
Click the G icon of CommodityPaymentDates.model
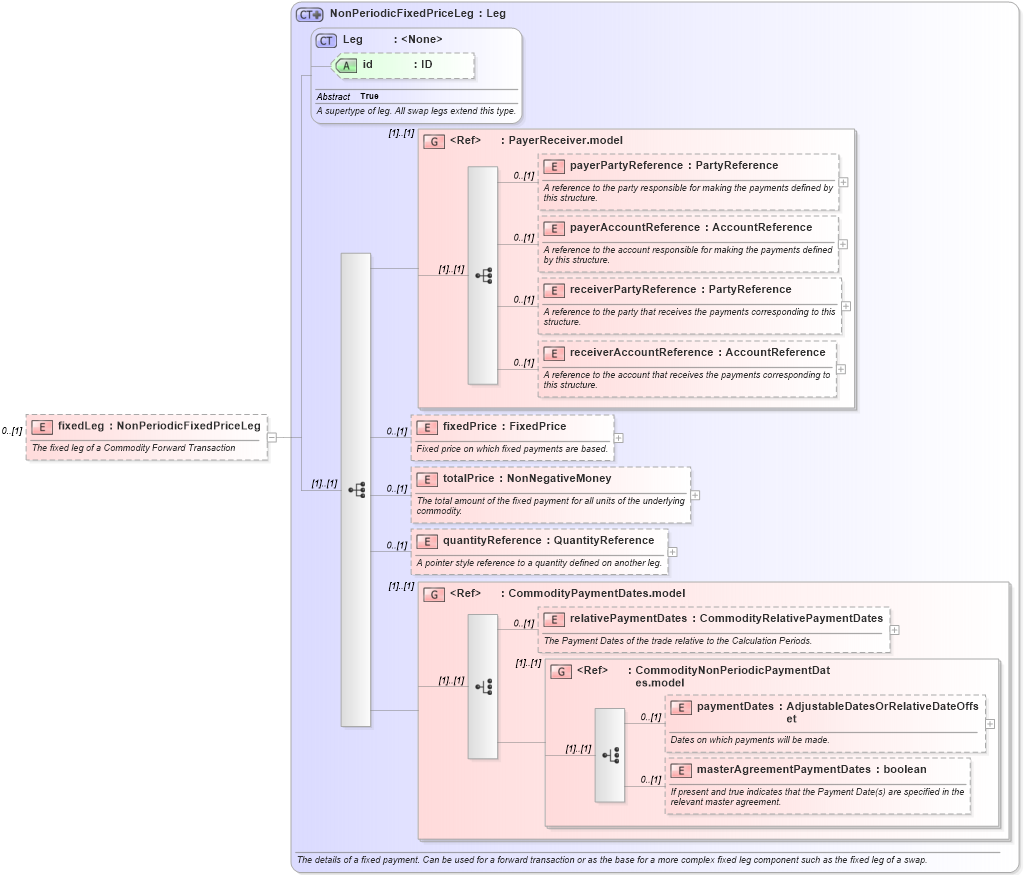point(434,594)
